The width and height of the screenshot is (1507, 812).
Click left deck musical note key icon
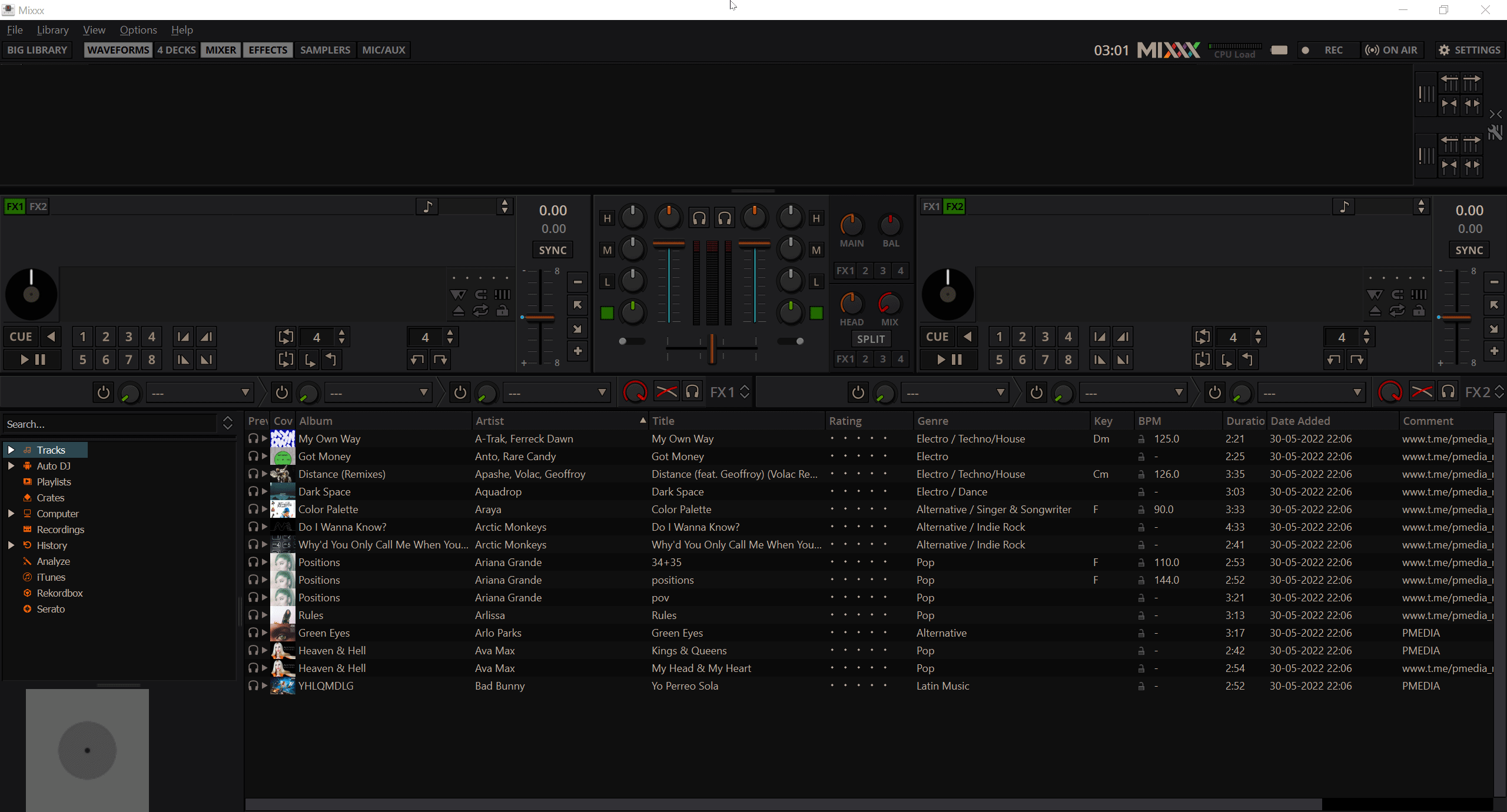(x=427, y=207)
